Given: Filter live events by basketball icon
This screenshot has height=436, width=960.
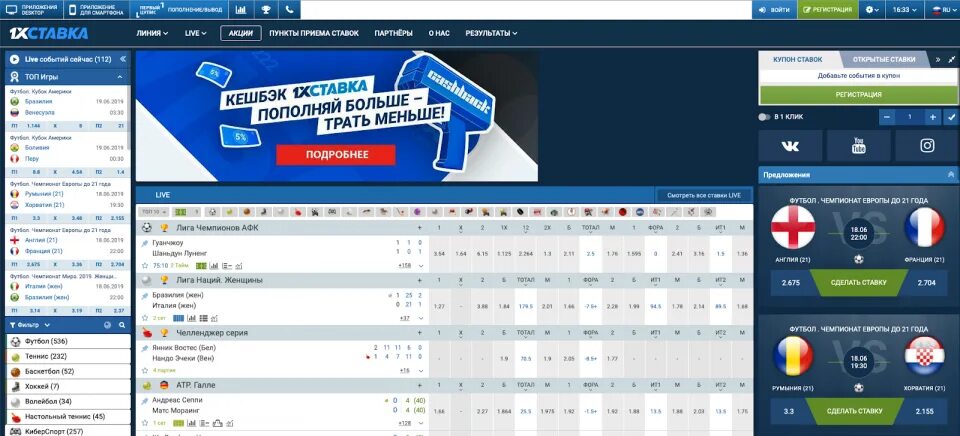Looking at the screenshot, I should coord(246,212).
